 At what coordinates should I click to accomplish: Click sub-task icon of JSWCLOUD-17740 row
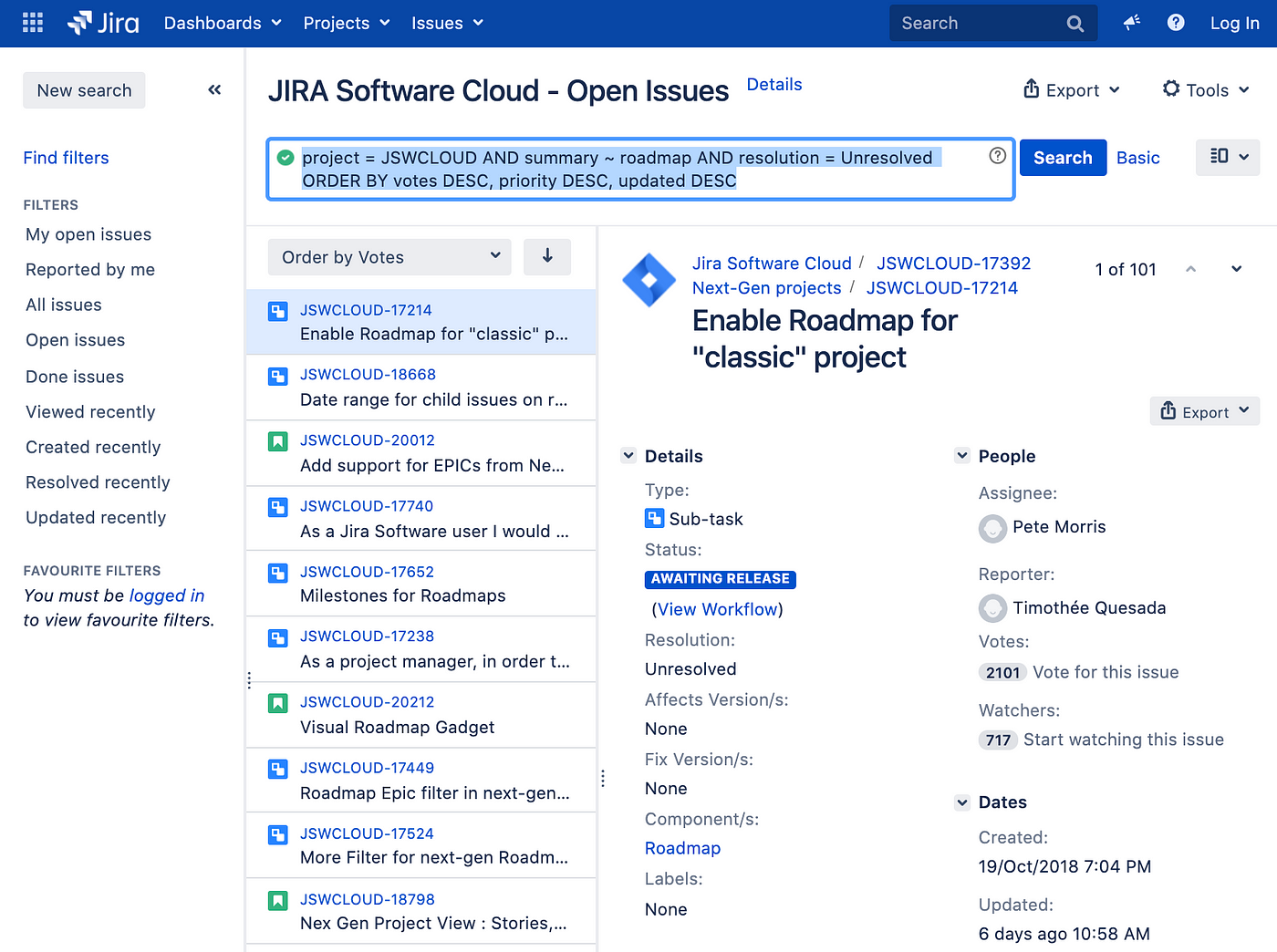tap(278, 507)
